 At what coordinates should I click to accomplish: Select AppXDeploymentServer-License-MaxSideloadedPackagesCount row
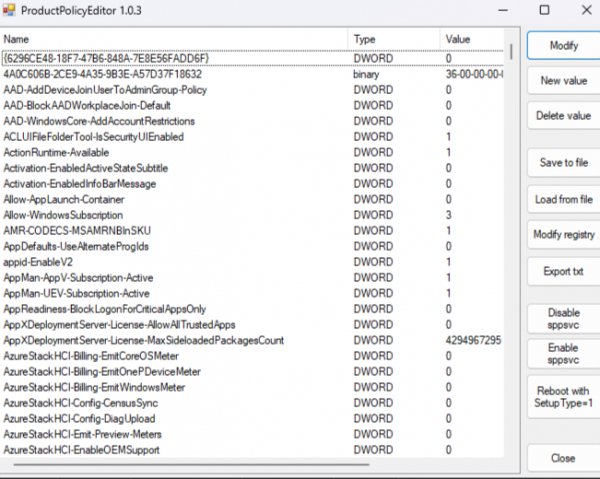(x=253, y=341)
